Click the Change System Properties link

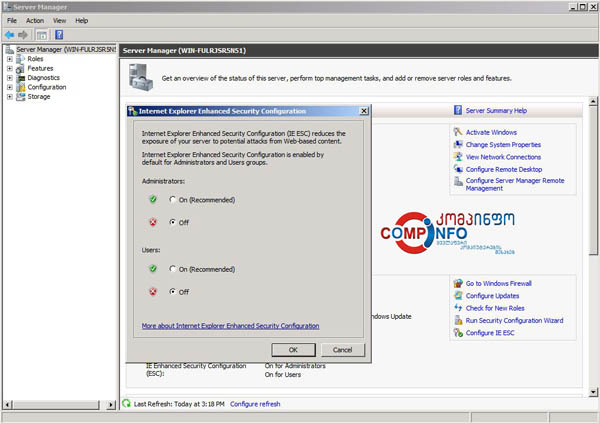(503, 145)
